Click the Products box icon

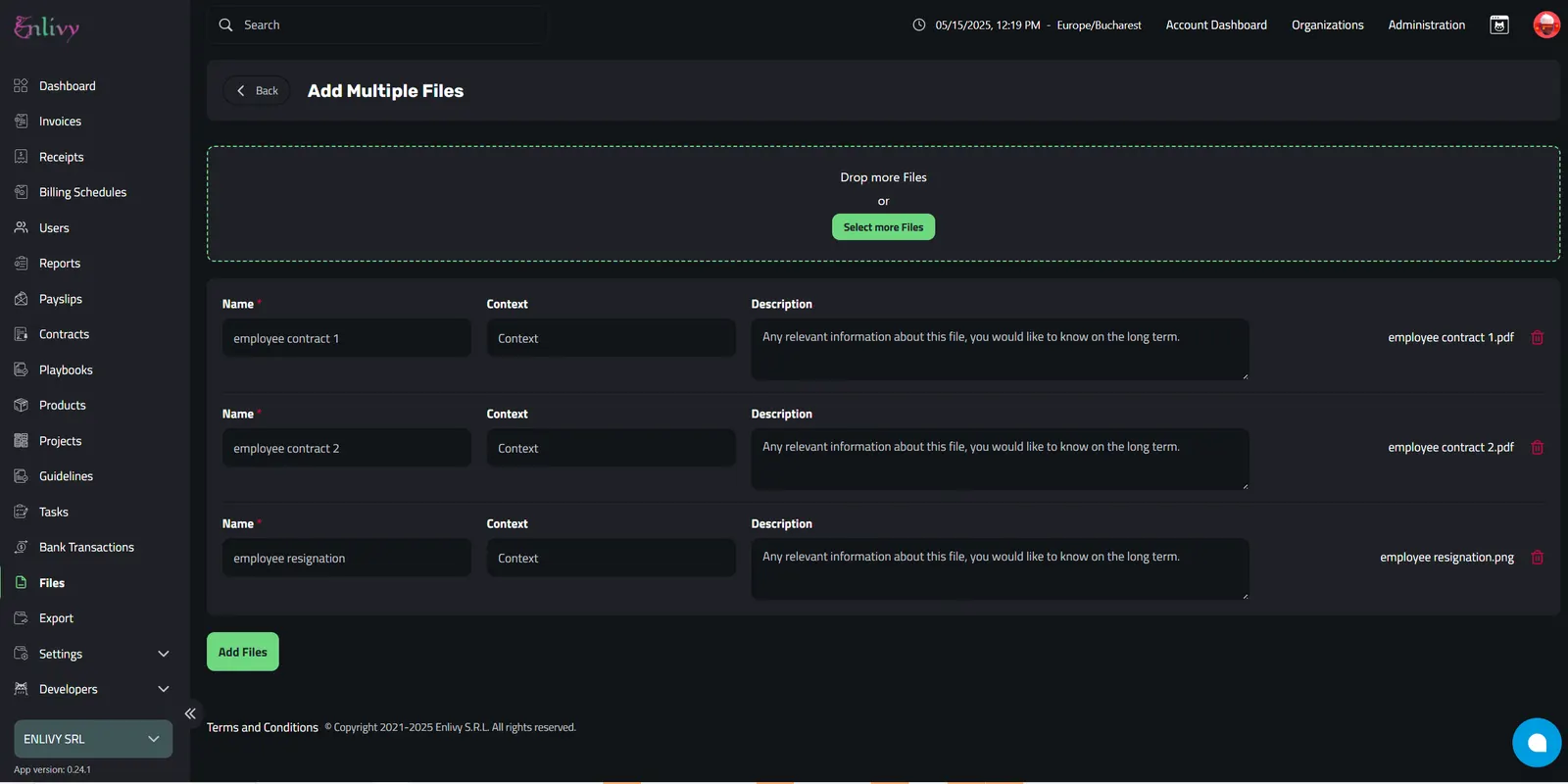click(21, 405)
